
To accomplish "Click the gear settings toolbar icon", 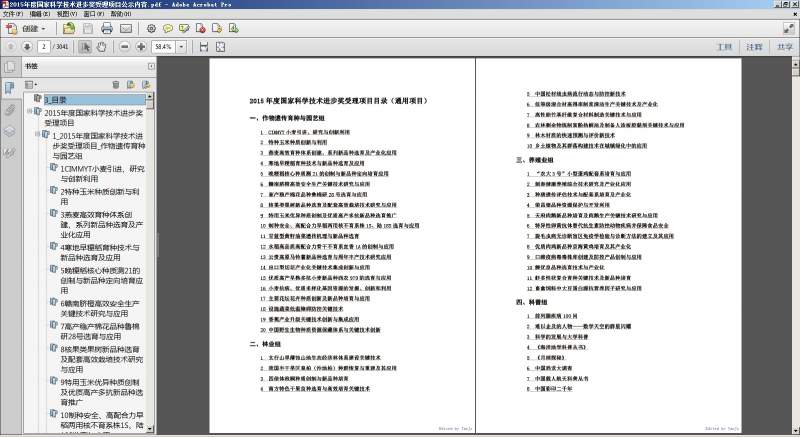I will (152, 29).
